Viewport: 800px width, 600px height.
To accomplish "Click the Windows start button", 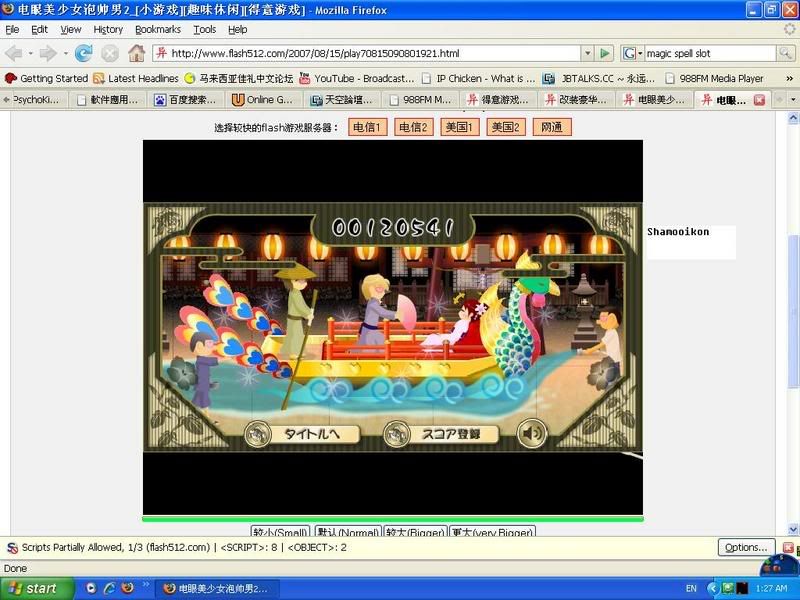I will point(36,588).
